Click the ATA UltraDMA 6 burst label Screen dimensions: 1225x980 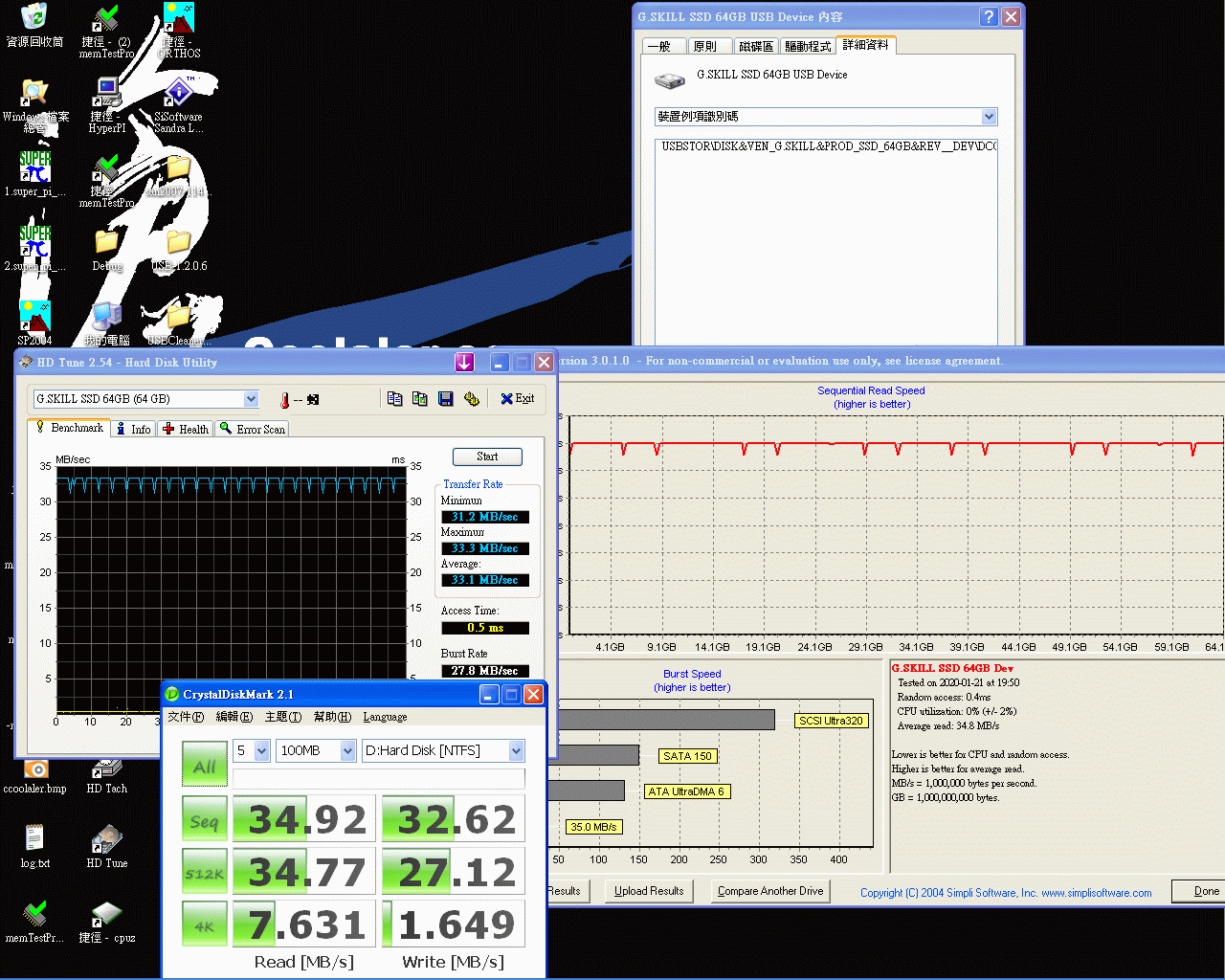click(687, 791)
